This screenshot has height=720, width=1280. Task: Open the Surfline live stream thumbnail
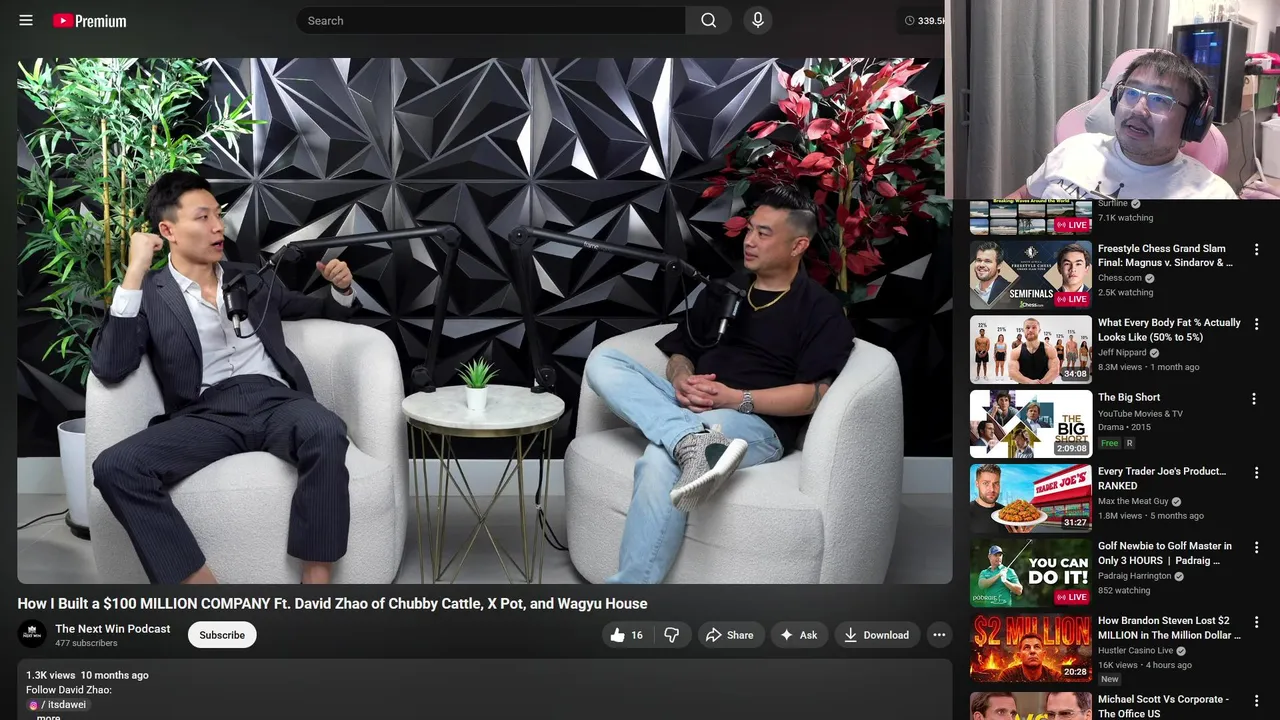1031,217
